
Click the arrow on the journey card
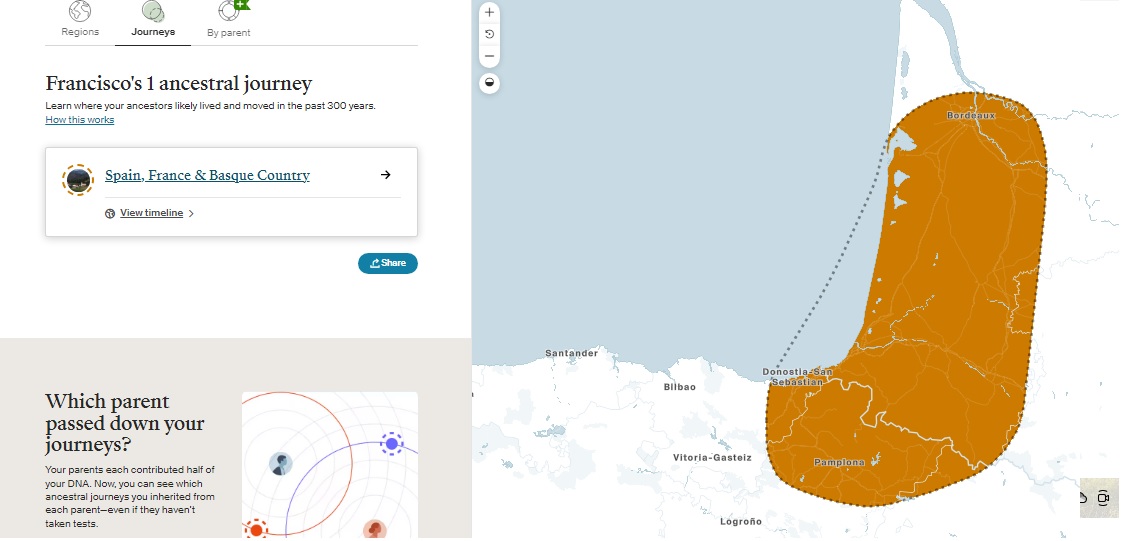point(386,175)
